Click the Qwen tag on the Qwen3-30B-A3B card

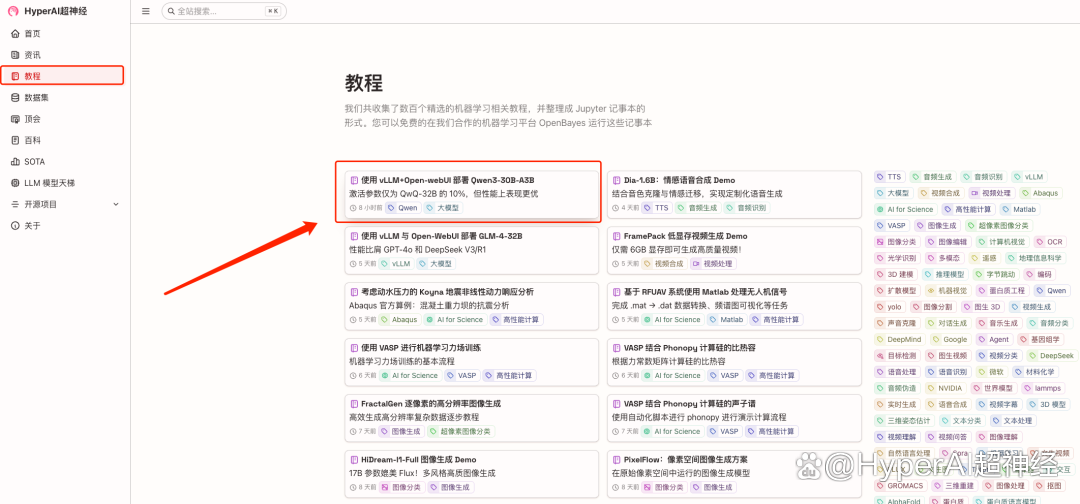click(x=402, y=207)
